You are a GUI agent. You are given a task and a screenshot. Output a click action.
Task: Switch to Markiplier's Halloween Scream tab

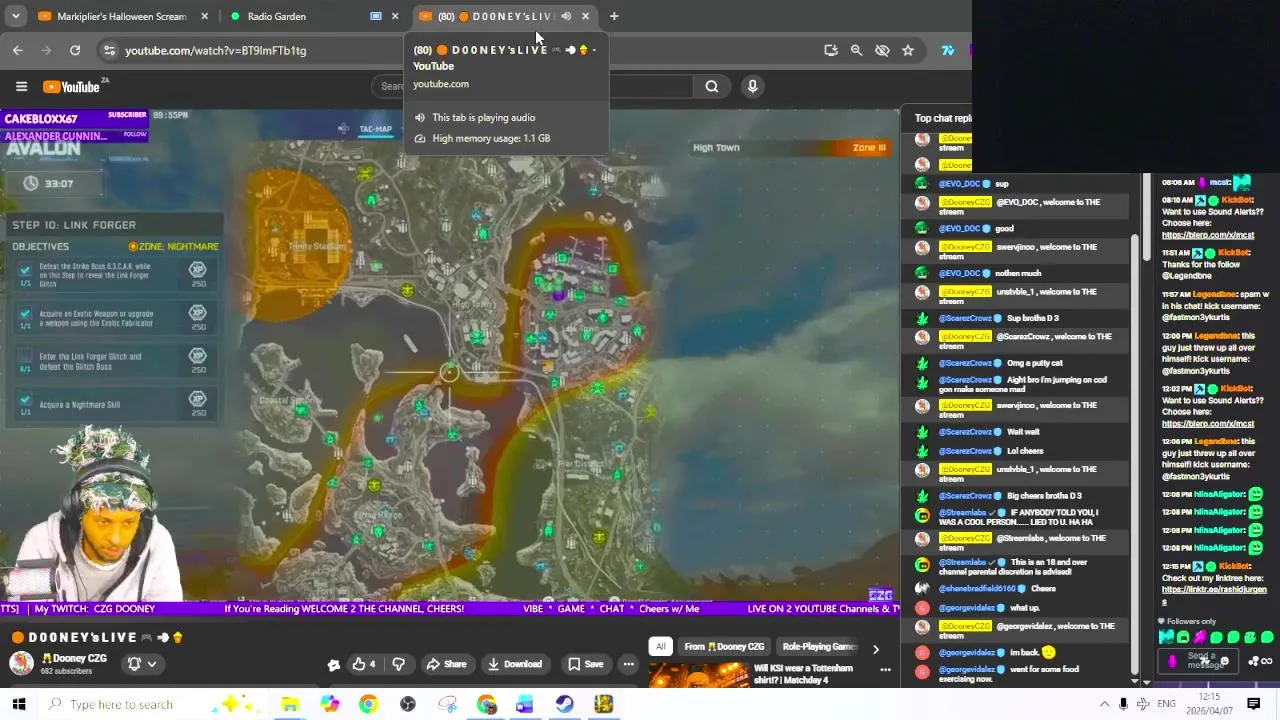pyautogui.click(x=112, y=16)
